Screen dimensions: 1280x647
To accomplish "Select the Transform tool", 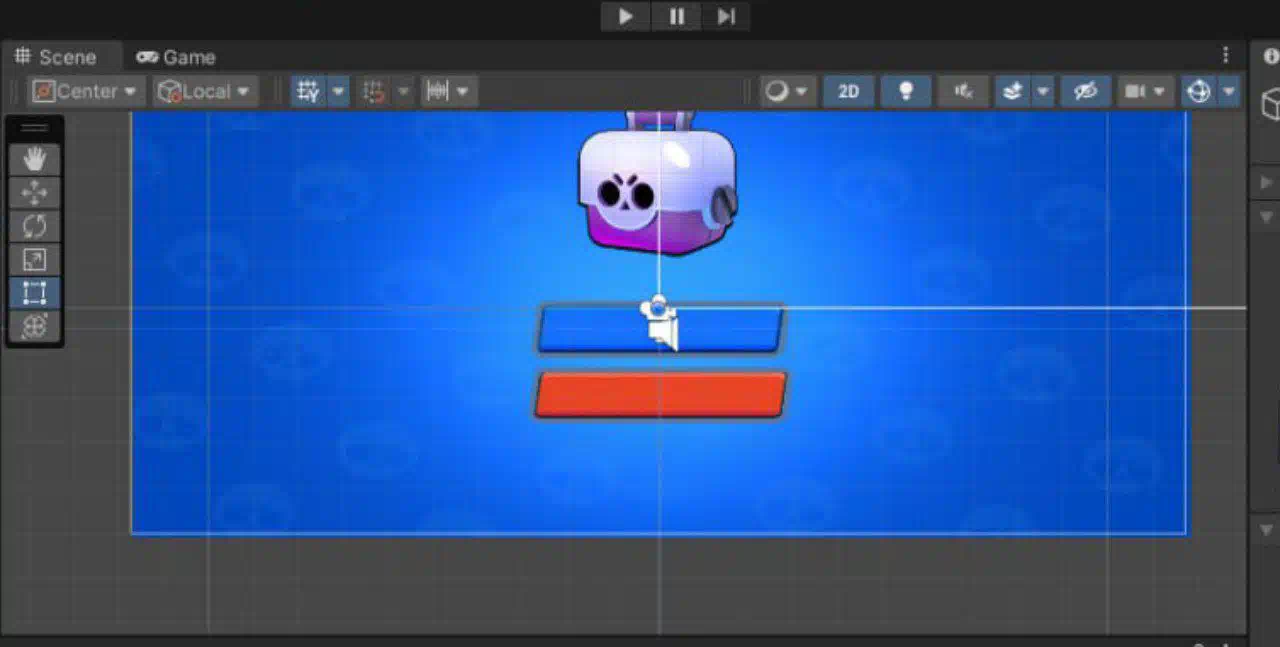I will (35, 326).
